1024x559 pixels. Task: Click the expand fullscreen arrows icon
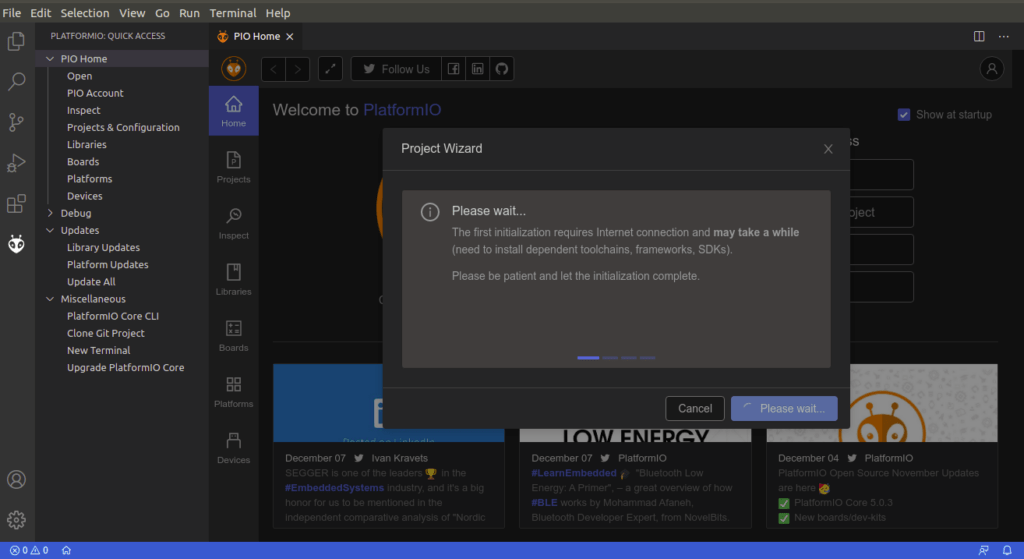pyautogui.click(x=330, y=69)
